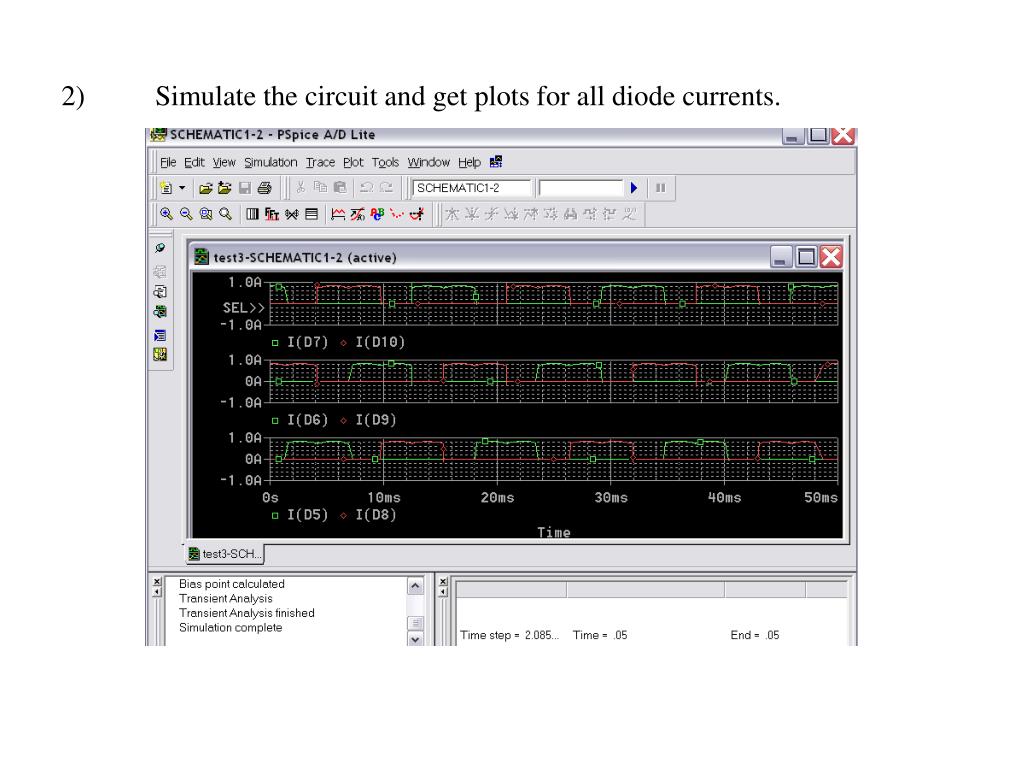The width and height of the screenshot is (1024, 768).
Task: Open the new-file dropdown arrow
Action: pyautogui.click(x=182, y=188)
